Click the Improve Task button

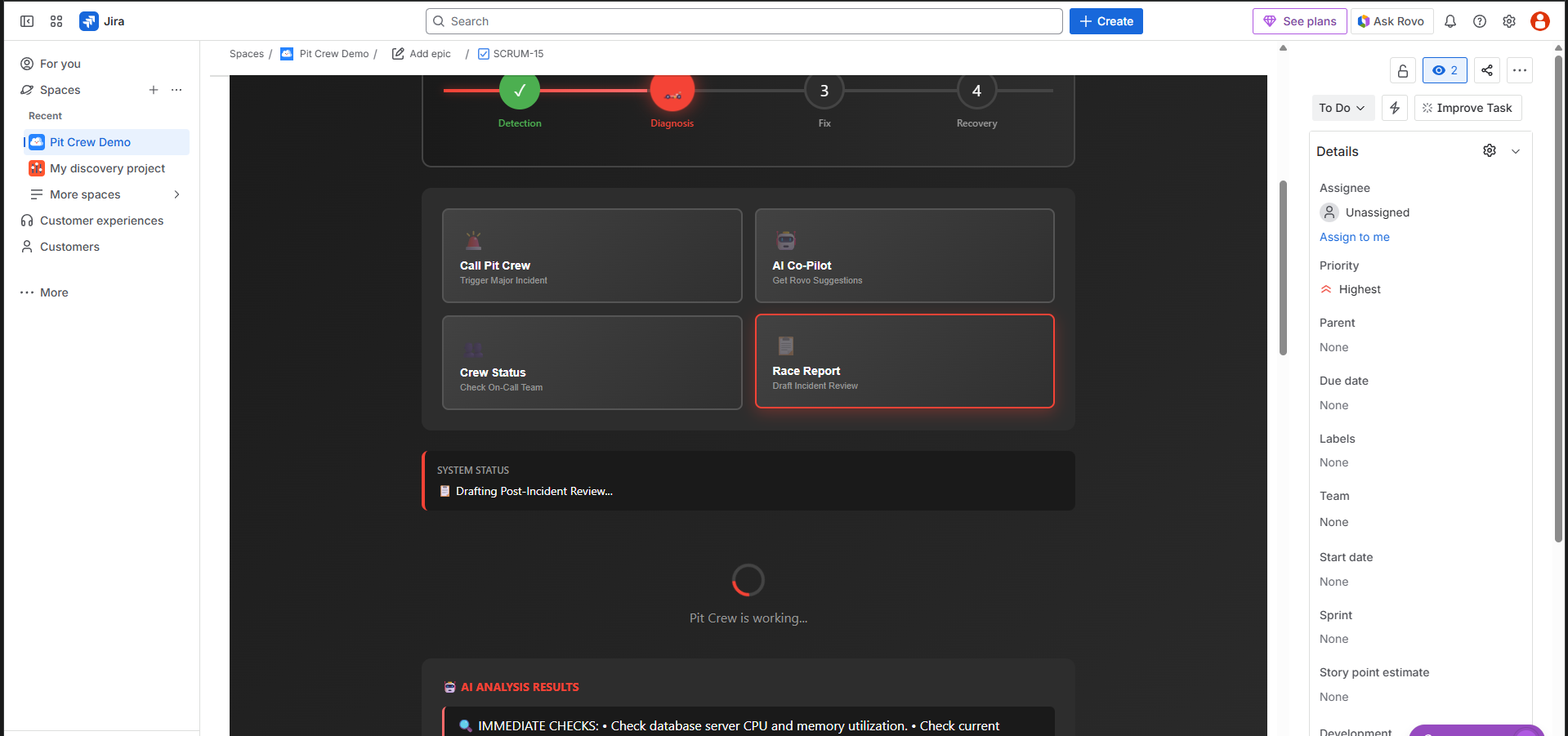(x=1467, y=108)
